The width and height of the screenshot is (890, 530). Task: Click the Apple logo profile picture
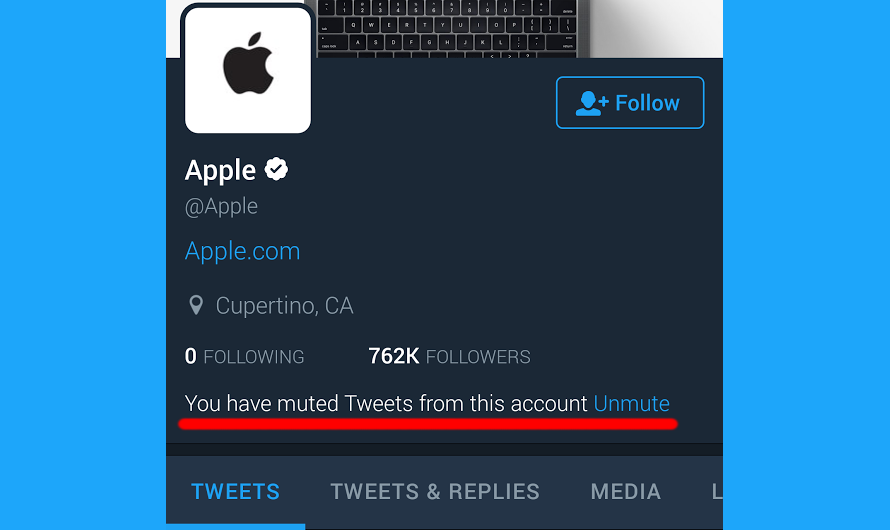point(247,70)
